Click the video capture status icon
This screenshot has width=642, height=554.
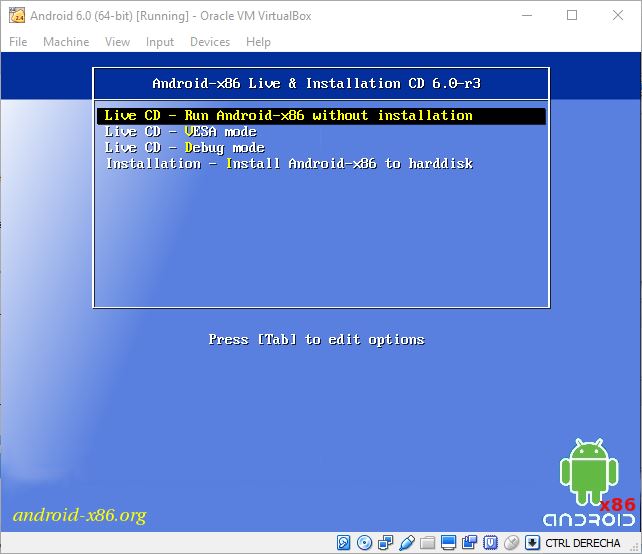469,543
